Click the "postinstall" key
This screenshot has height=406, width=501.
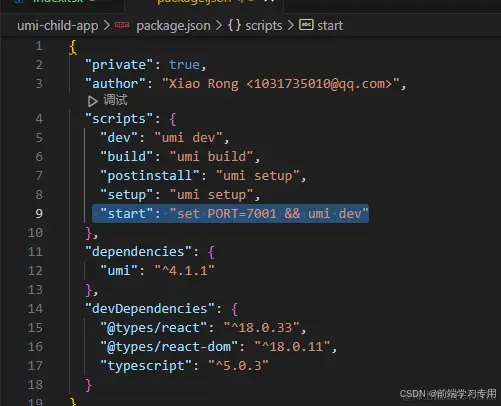[x=150, y=176]
